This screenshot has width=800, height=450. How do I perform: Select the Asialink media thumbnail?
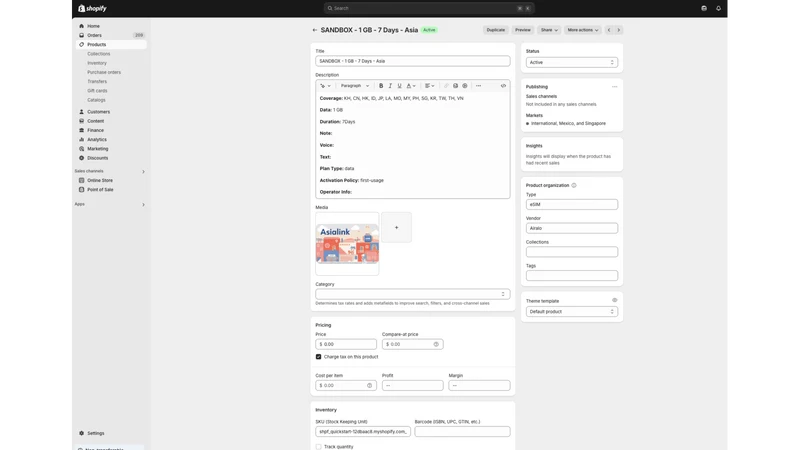[347, 244]
